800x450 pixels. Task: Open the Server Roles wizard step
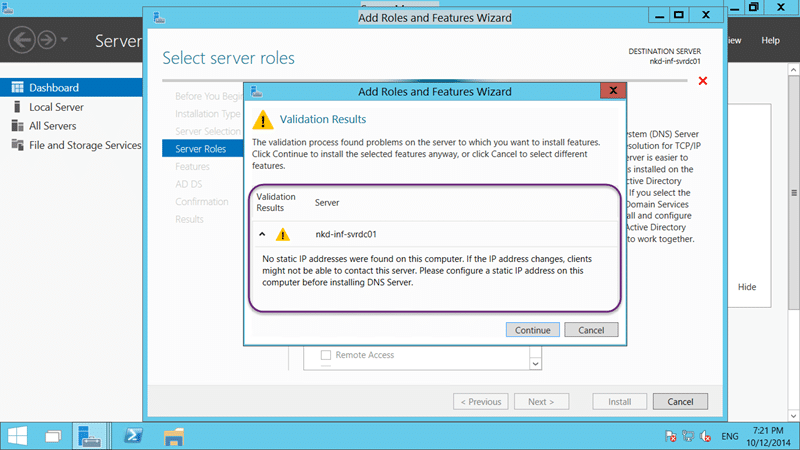click(x=203, y=148)
